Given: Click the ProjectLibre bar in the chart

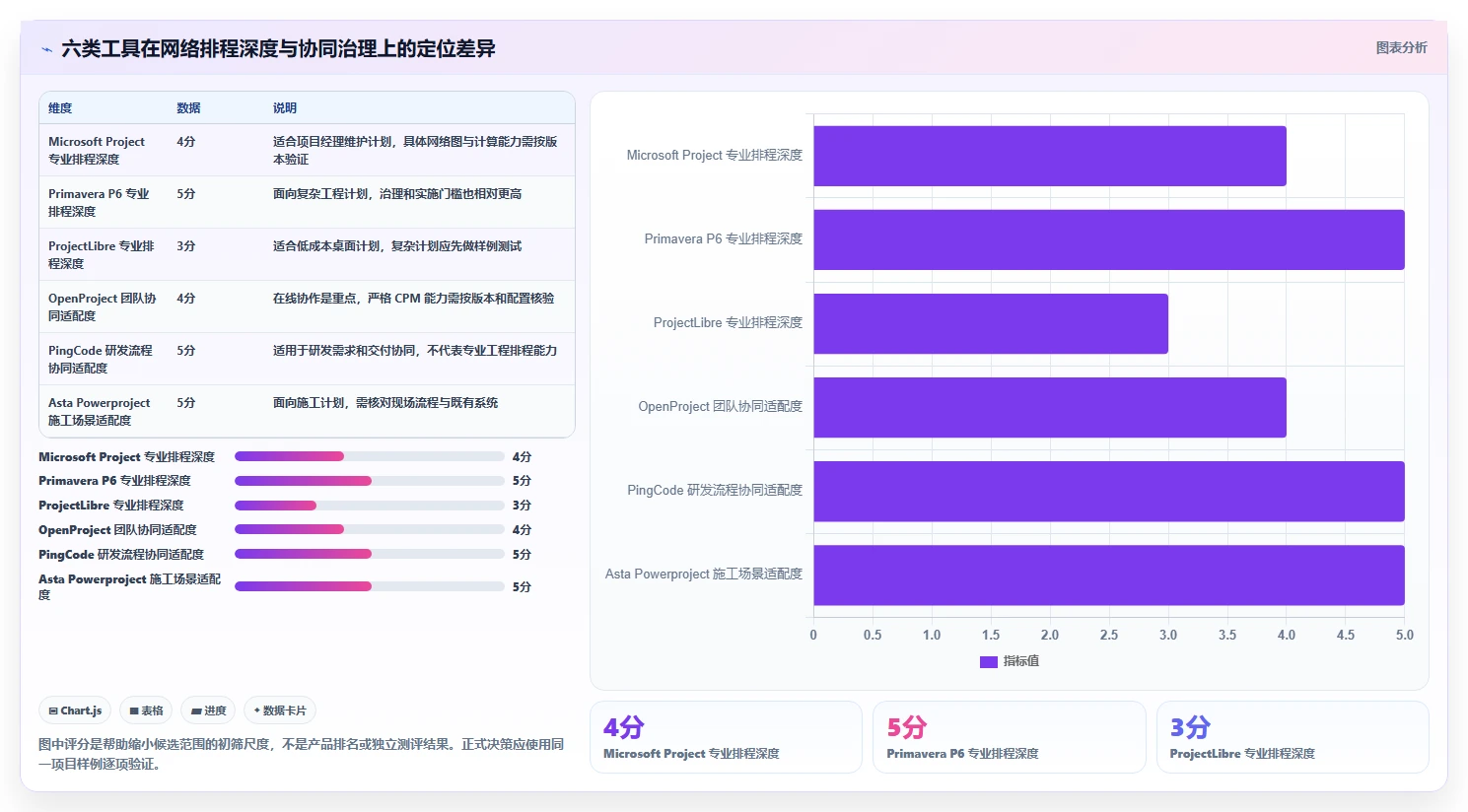Looking at the screenshot, I should click(x=991, y=323).
